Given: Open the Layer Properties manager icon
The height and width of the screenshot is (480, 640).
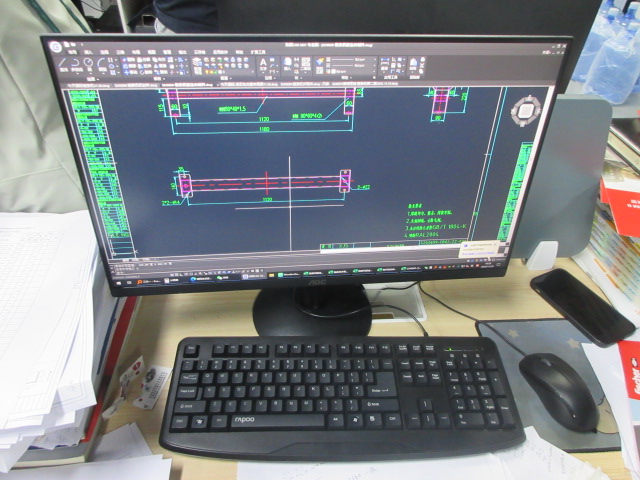Looking at the screenshot, I should click(x=197, y=62).
